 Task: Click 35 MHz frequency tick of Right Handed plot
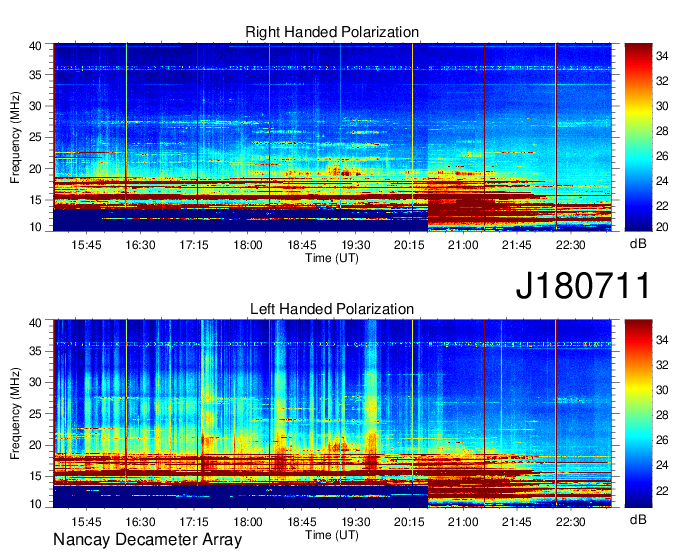click(x=35, y=75)
